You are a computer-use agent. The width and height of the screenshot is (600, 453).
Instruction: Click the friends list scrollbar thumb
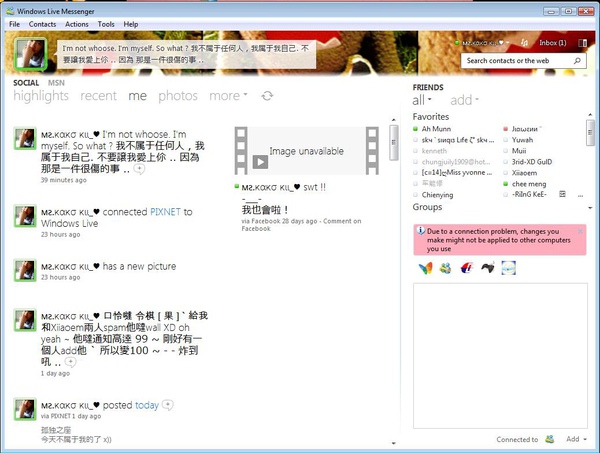click(x=590, y=132)
